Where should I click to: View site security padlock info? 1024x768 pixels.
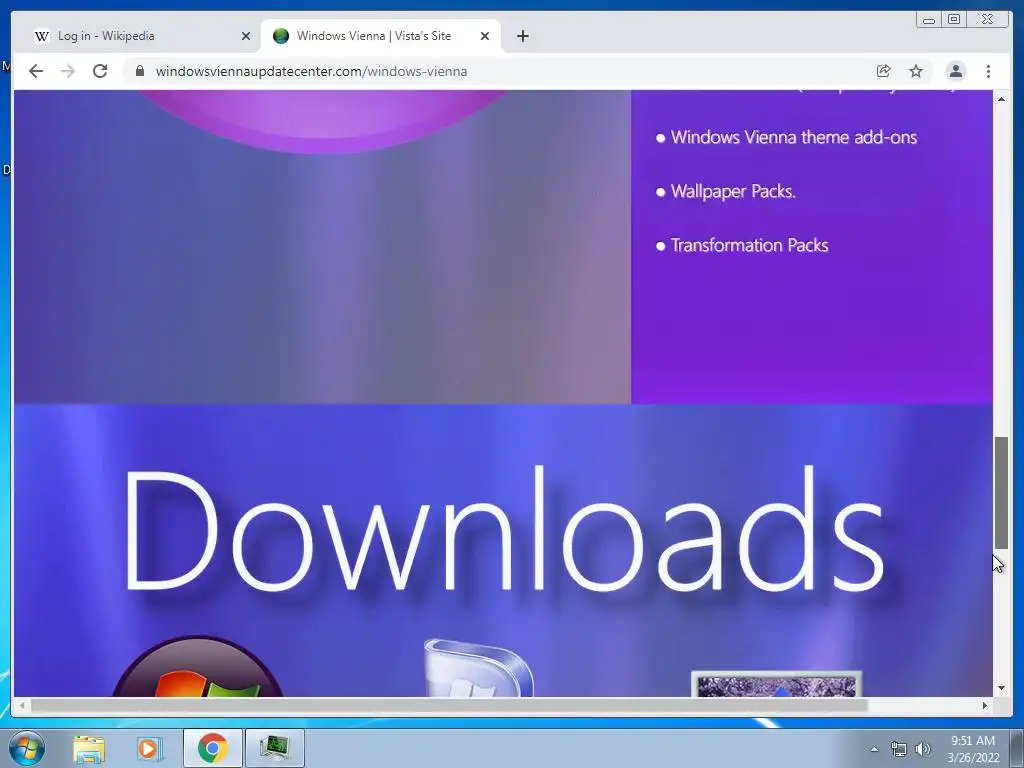coord(139,71)
